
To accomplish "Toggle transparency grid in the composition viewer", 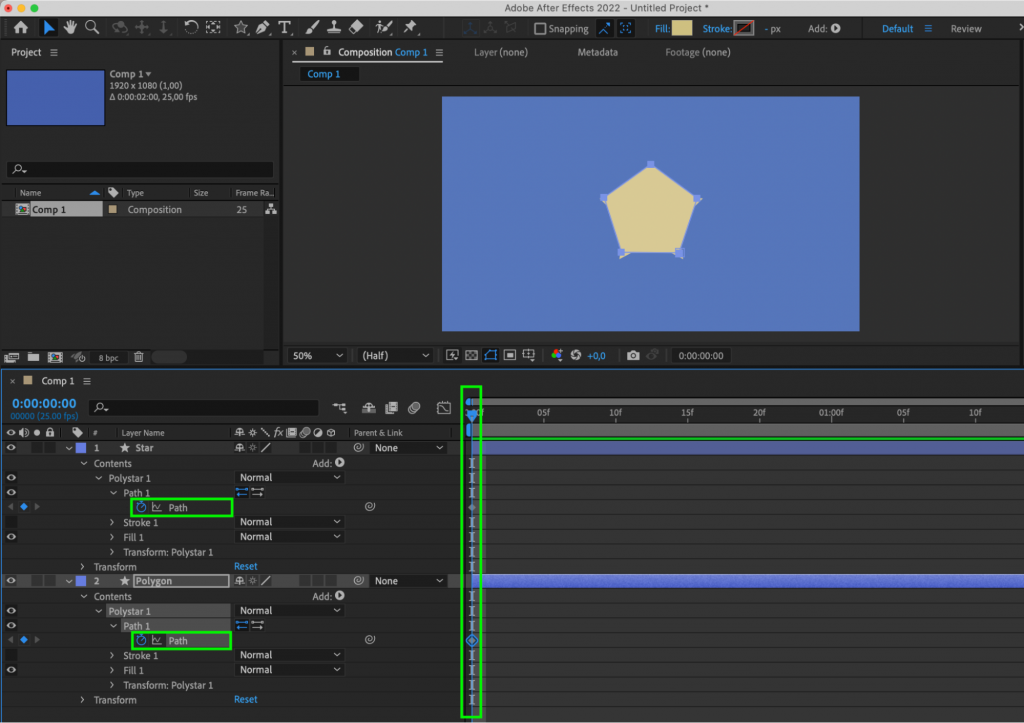I will pyautogui.click(x=471, y=355).
